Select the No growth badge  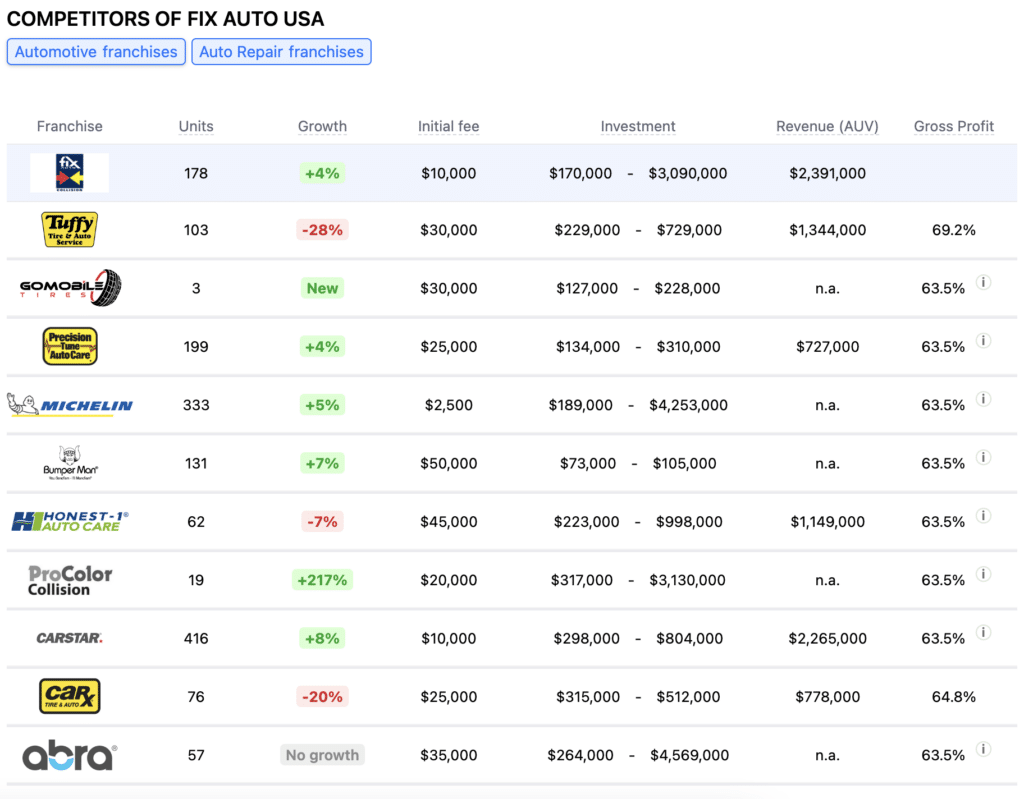[322, 755]
